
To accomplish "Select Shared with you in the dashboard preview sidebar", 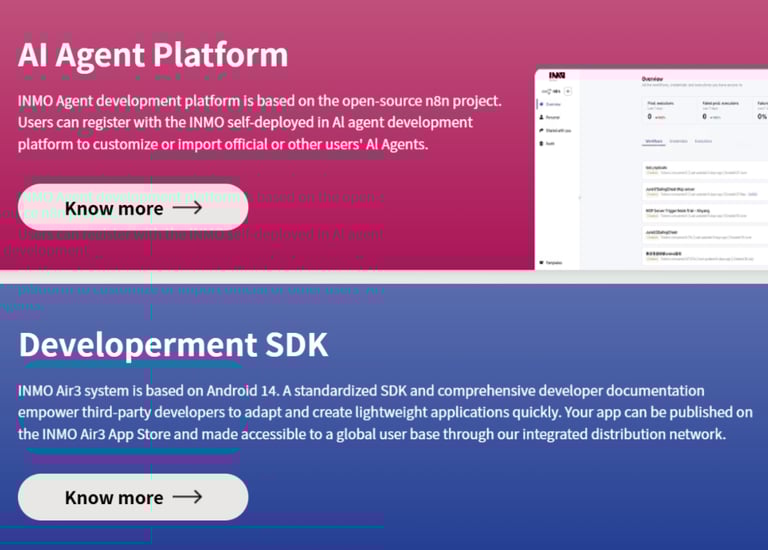I will (555, 131).
